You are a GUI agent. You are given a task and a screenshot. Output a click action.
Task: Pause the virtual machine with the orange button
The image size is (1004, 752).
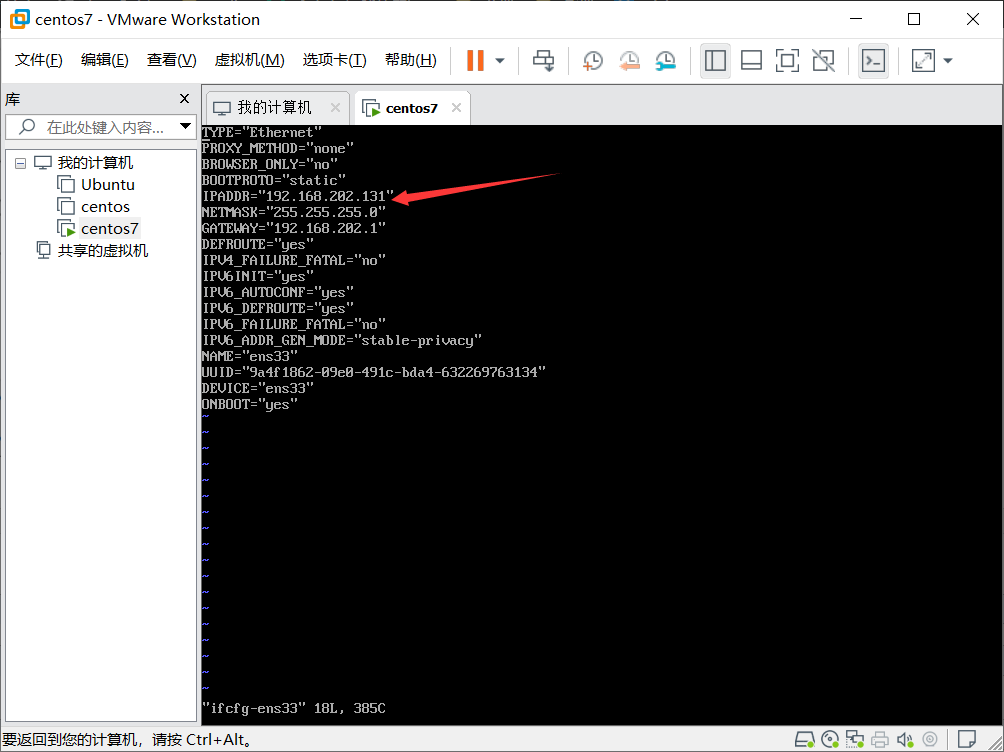pos(475,61)
